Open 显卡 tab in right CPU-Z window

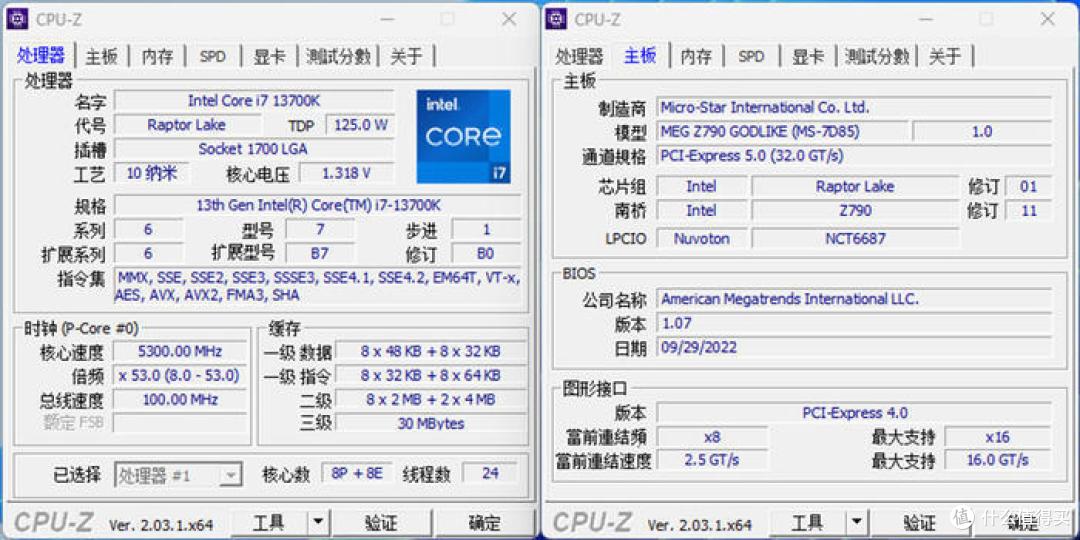coord(807,56)
